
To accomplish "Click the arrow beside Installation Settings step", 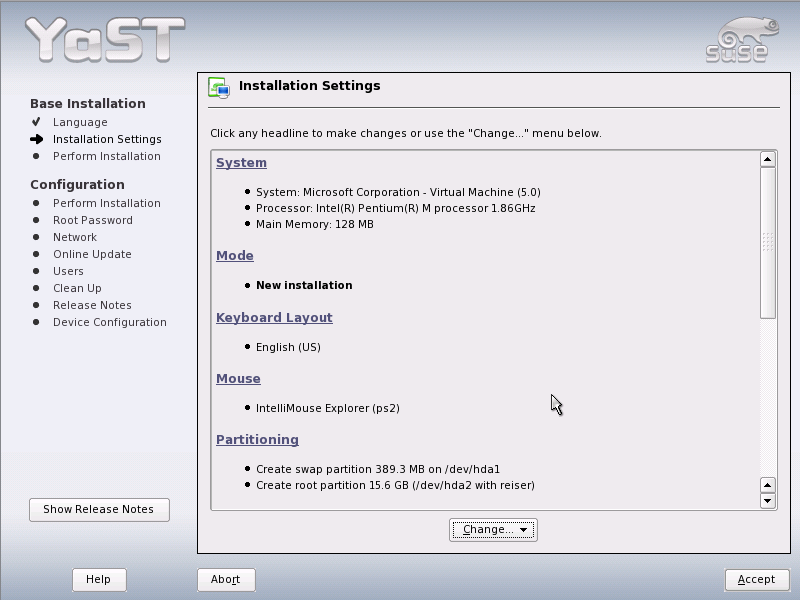I will click(x=36, y=139).
